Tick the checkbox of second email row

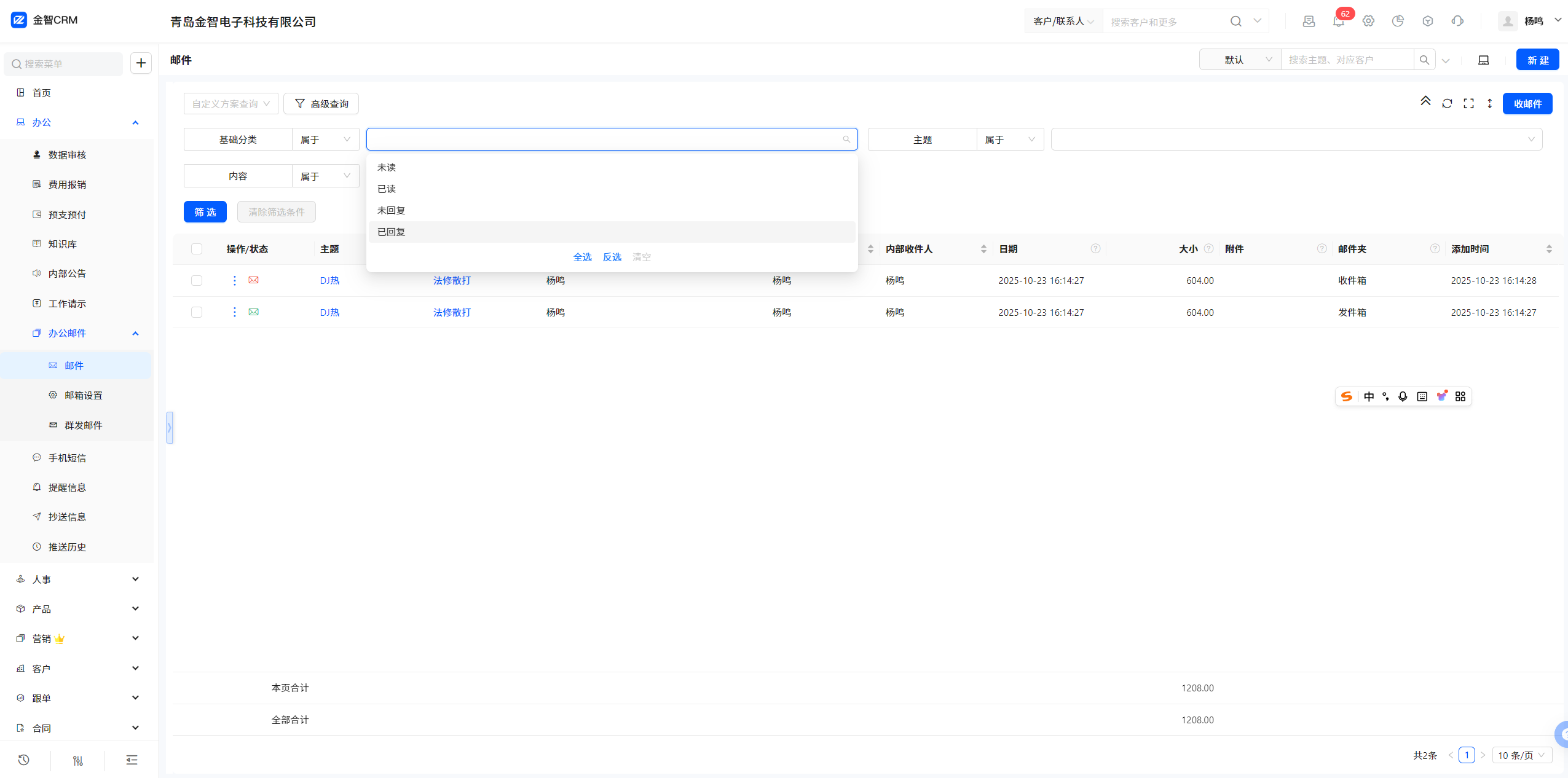coord(197,312)
